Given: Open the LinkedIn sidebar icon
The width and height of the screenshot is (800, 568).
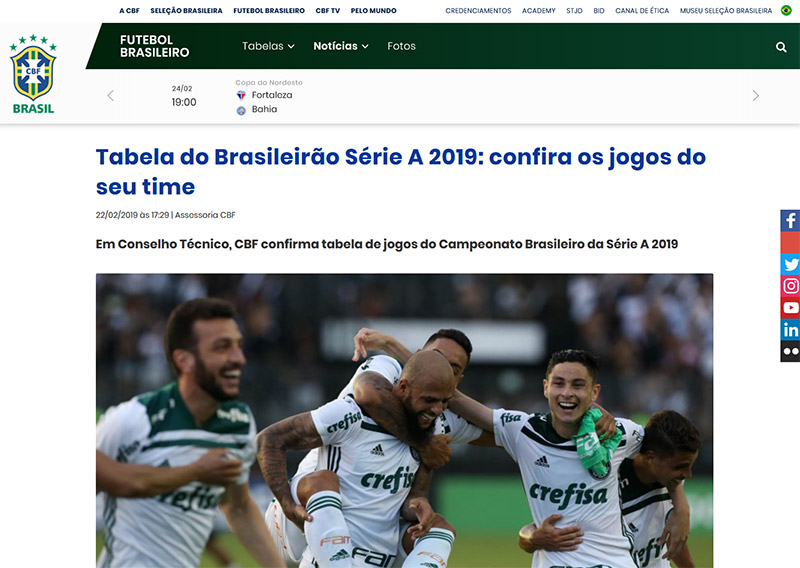Looking at the screenshot, I should click(x=790, y=330).
